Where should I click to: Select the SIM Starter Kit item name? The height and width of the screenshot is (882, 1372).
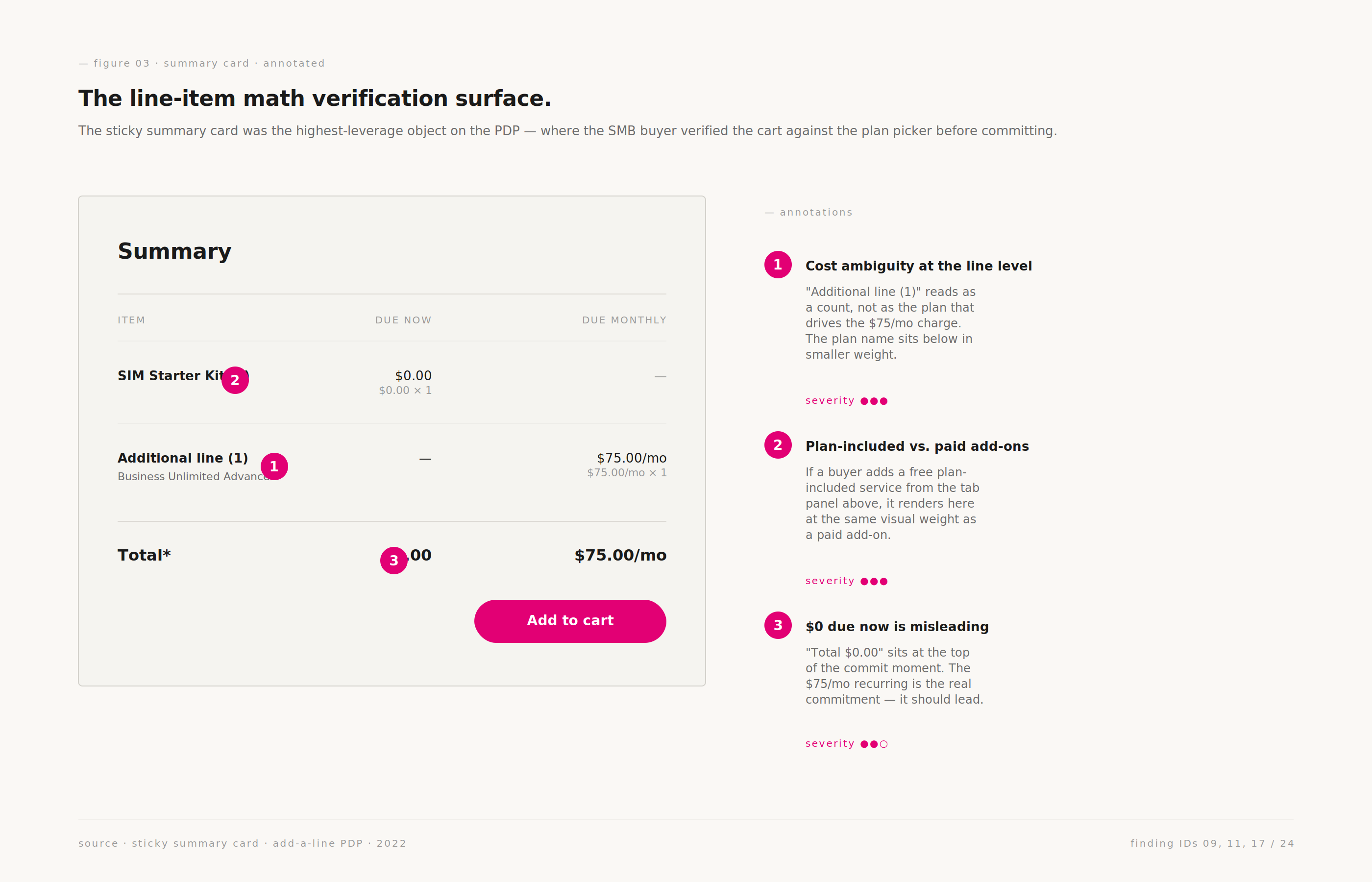[170, 376]
